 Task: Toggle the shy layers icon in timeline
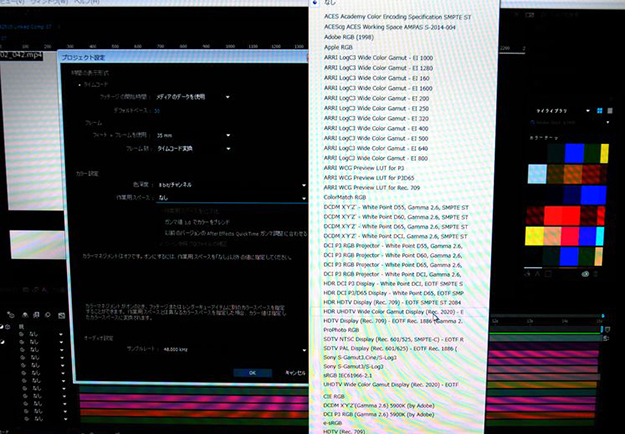pyautogui.click(x=25, y=315)
